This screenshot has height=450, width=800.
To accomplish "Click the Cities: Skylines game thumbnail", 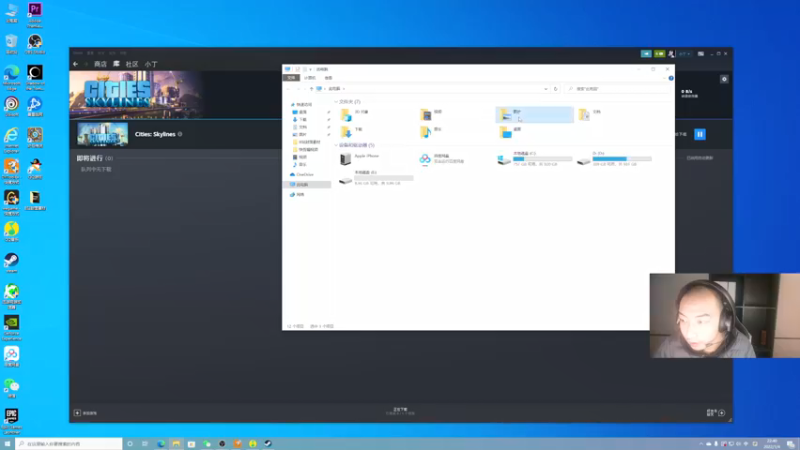I will (x=103, y=134).
